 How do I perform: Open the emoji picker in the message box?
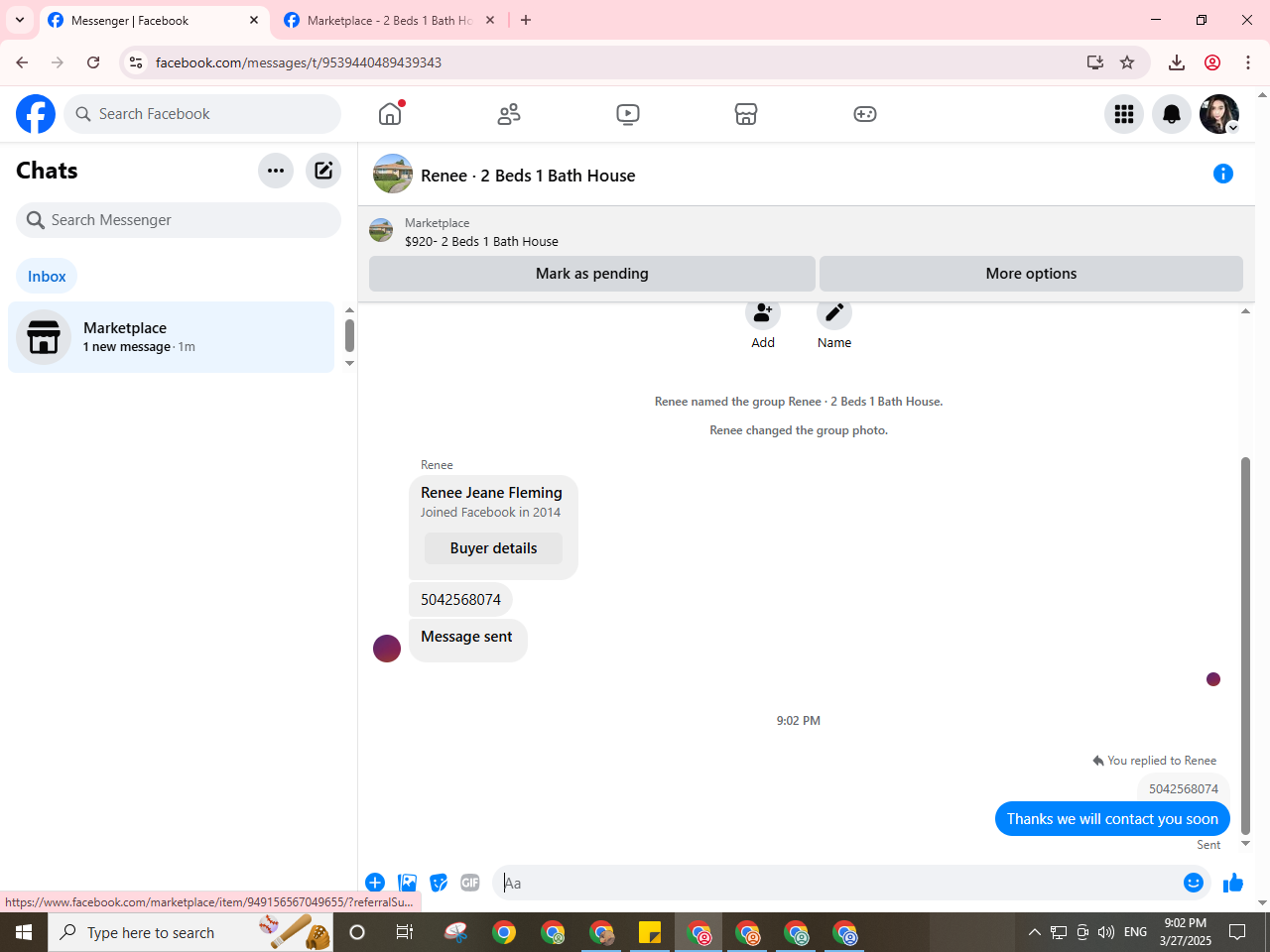point(1194,883)
